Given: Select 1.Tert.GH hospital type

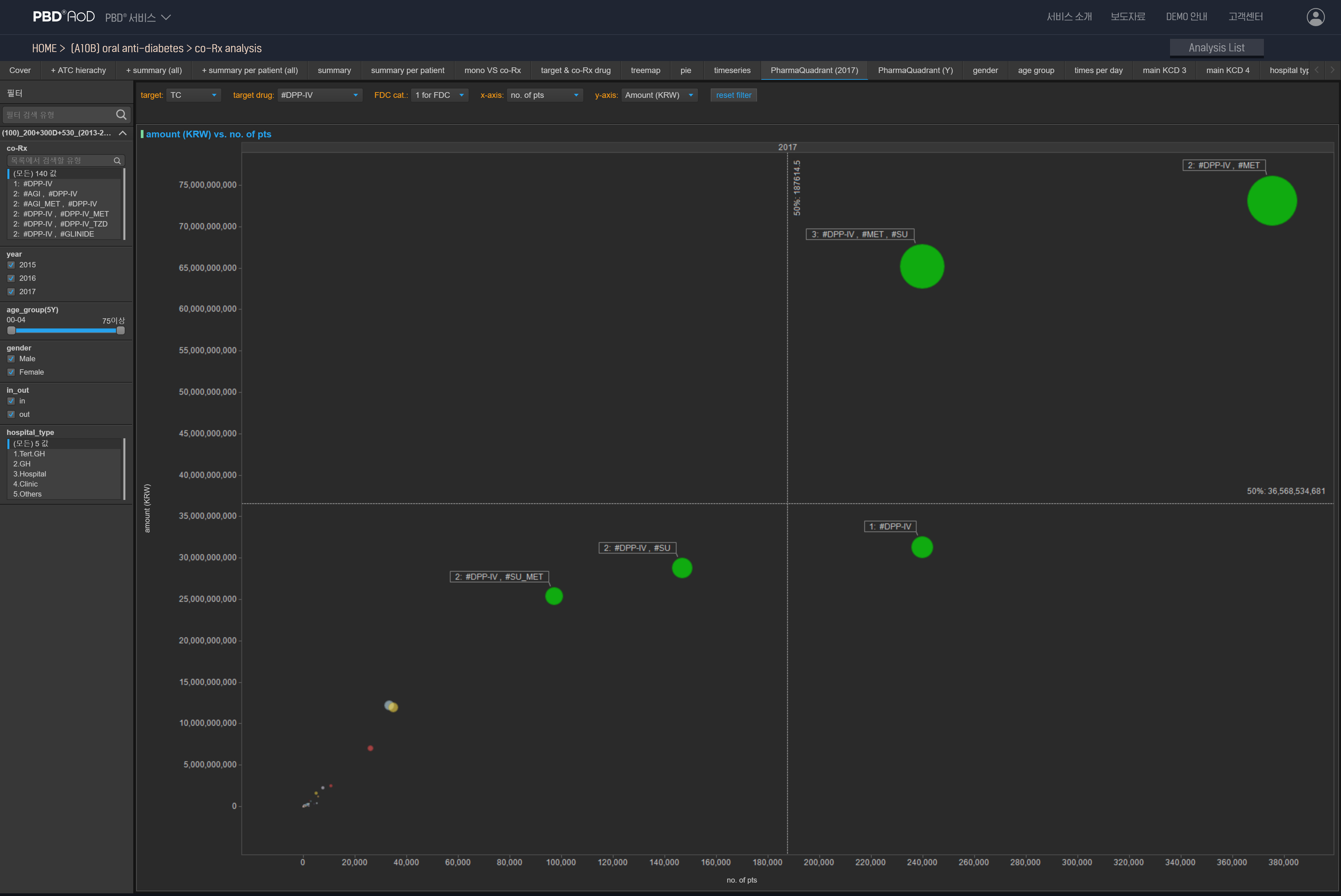Looking at the screenshot, I should (65, 454).
